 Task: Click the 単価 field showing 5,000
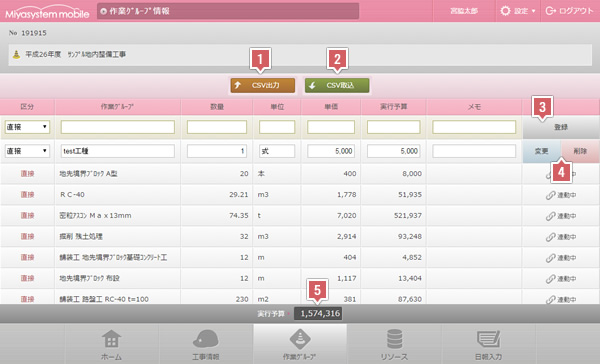(x=331, y=151)
